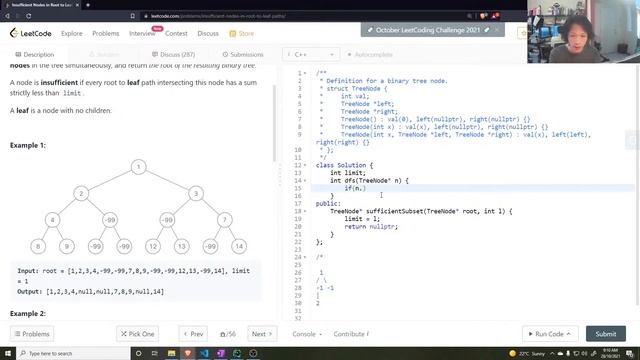This screenshot has height=360, width=640.
Task: Open the C++ language dropdown
Action: click(311, 54)
